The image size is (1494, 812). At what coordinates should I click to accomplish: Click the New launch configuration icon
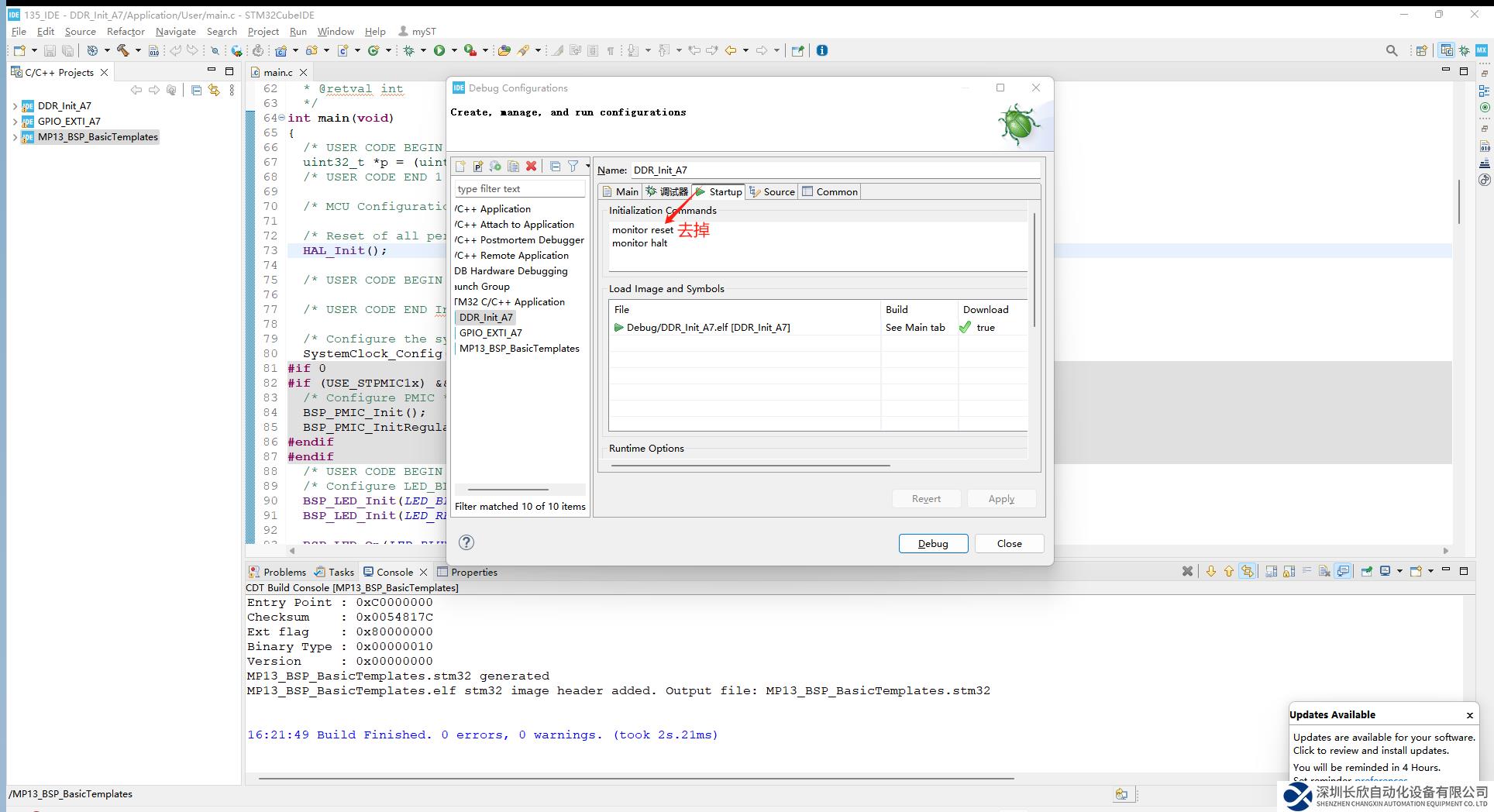point(460,167)
